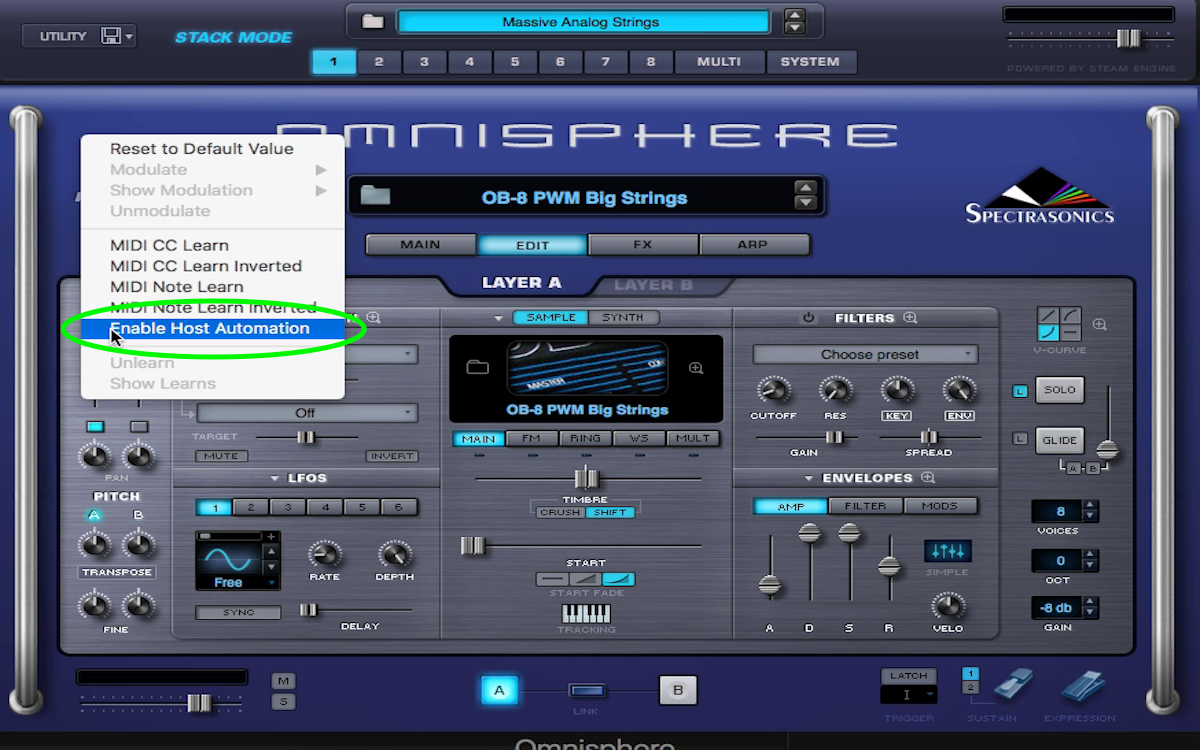Image resolution: width=1200 pixels, height=750 pixels.
Task: Select the convex V-Curve shape
Action: point(1070,315)
